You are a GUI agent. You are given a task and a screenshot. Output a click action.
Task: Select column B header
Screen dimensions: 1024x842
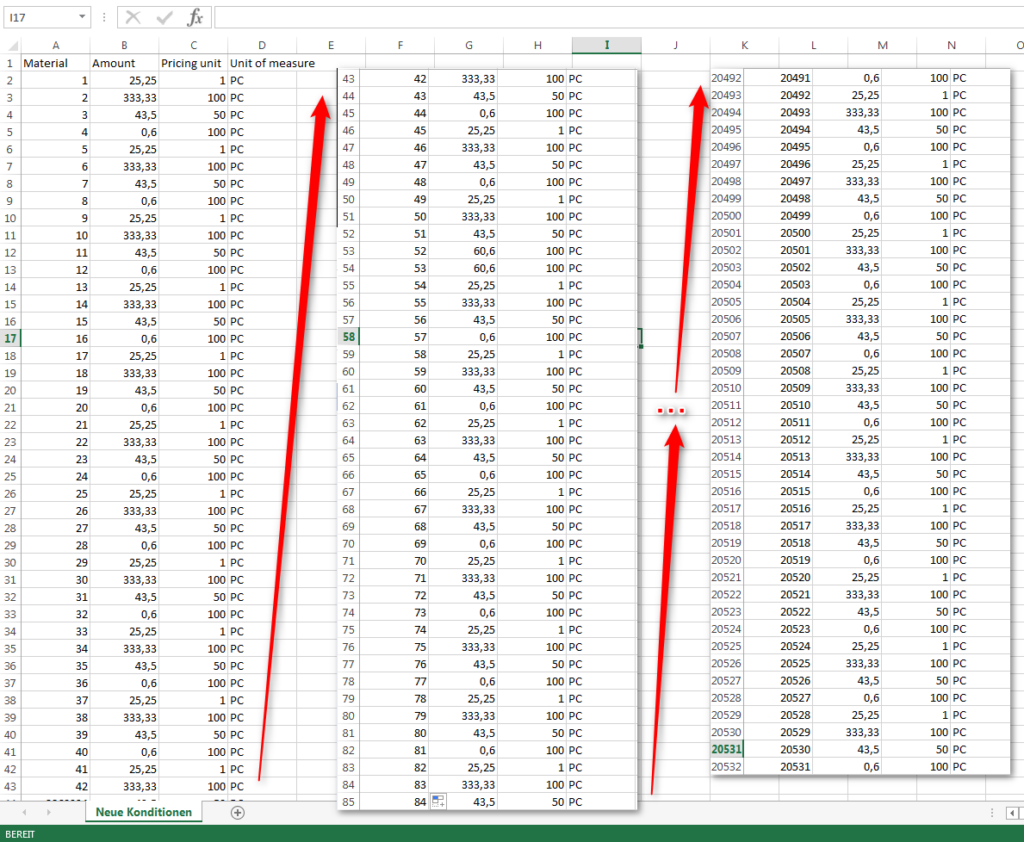click(124, 45)
